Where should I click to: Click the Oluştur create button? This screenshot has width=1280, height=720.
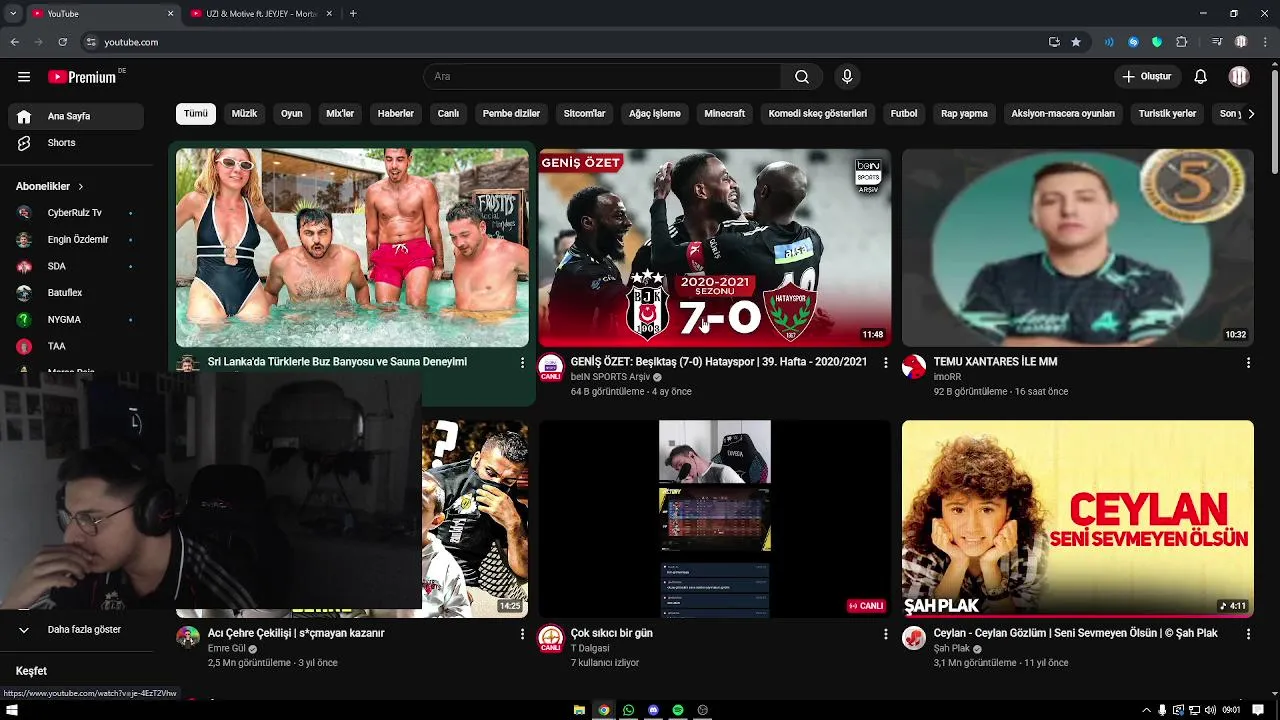tap(1147, 77)
